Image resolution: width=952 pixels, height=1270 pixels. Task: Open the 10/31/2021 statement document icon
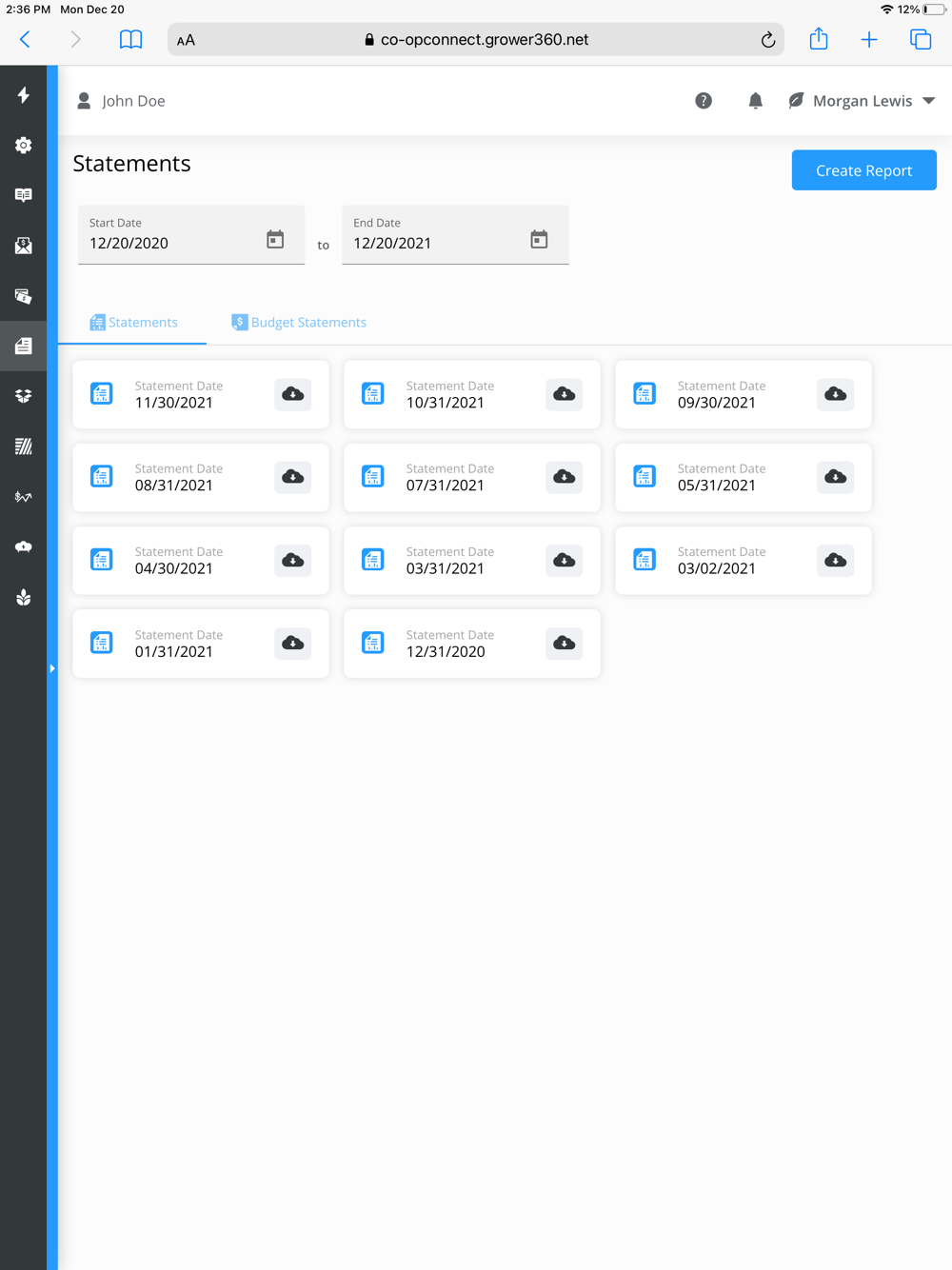coord(373,394)
